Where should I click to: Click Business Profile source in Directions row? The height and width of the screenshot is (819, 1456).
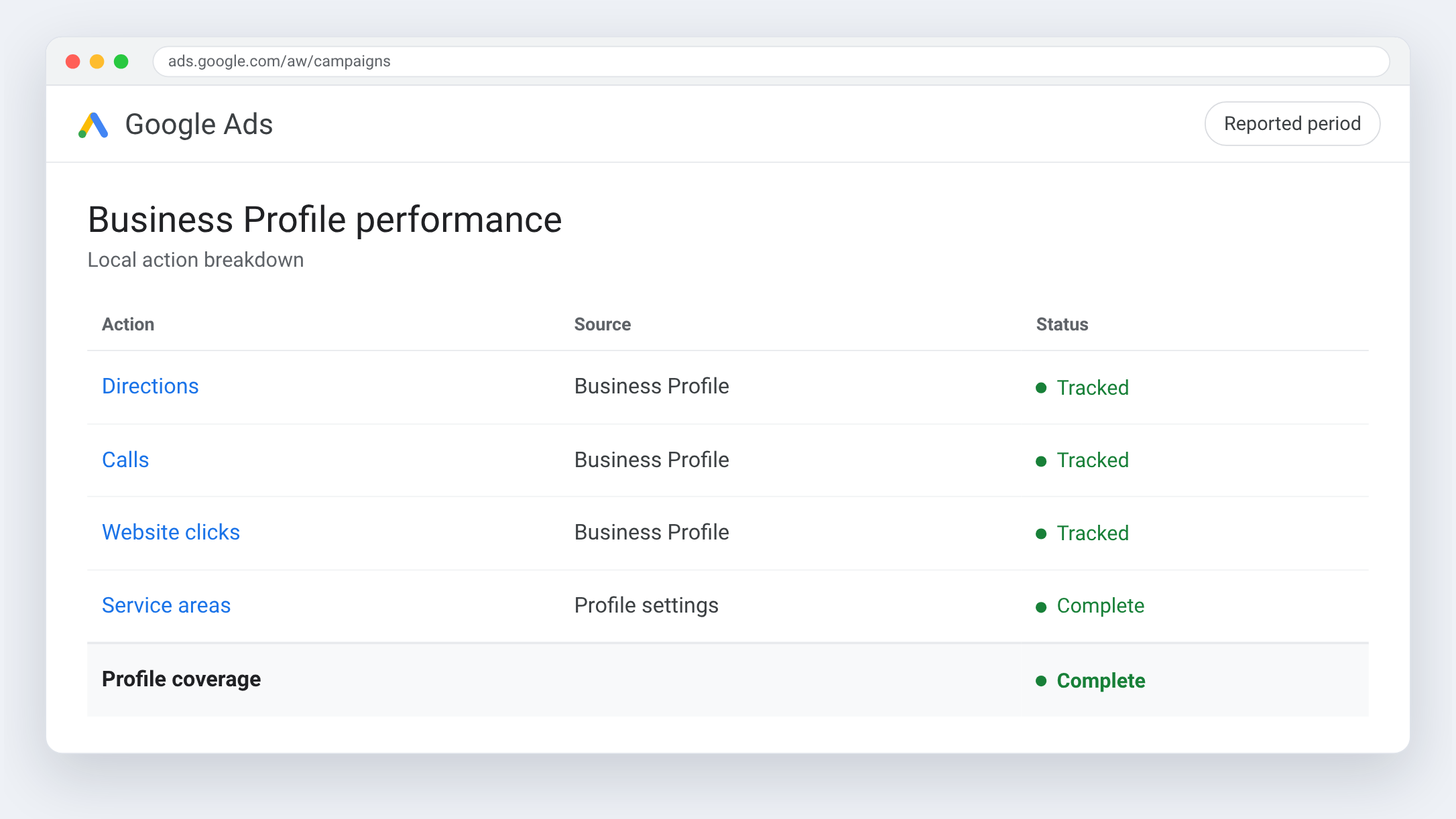click(652, 387)
